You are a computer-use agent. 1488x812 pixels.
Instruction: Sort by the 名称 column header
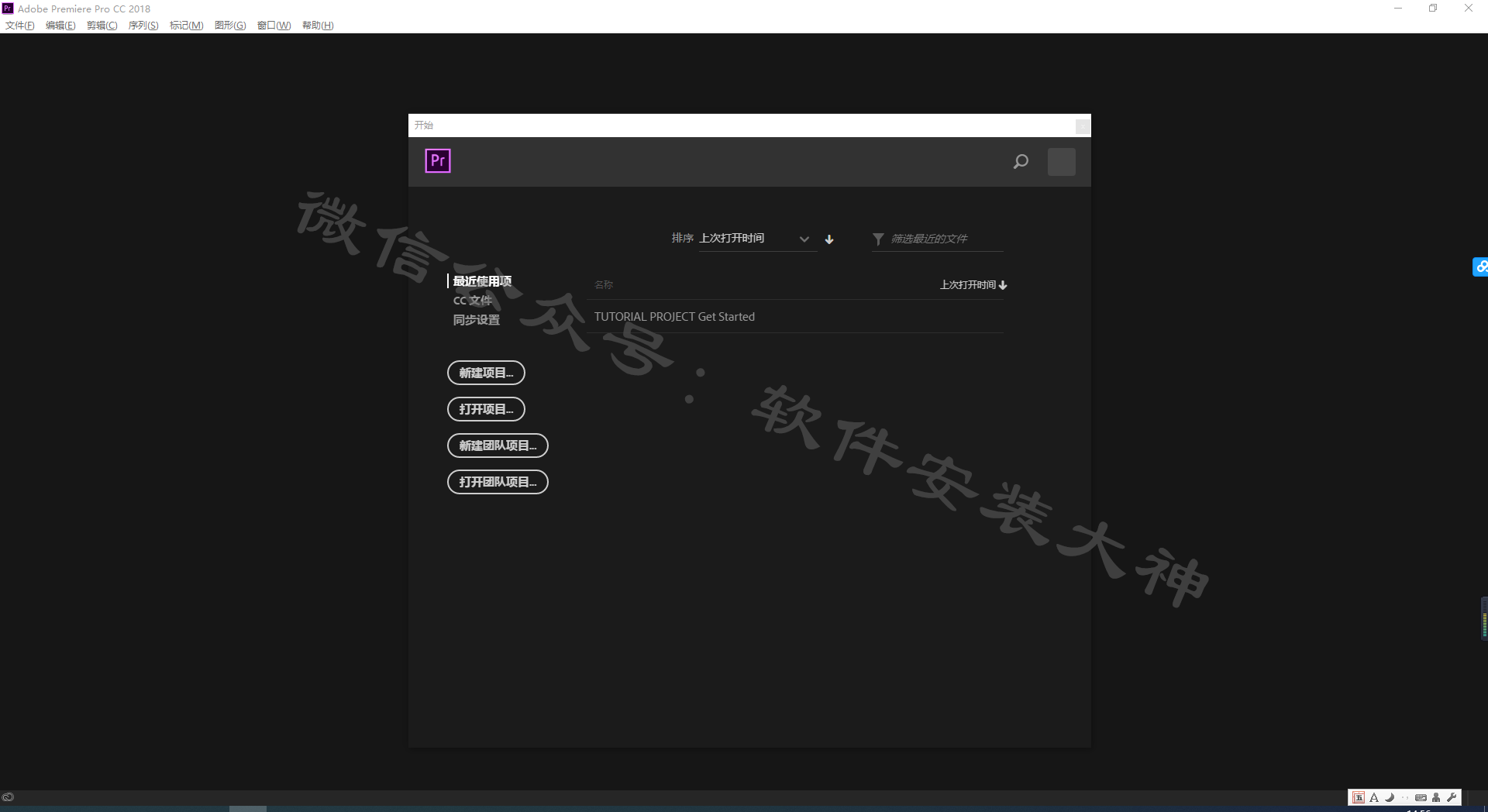(x=604, y=285)
